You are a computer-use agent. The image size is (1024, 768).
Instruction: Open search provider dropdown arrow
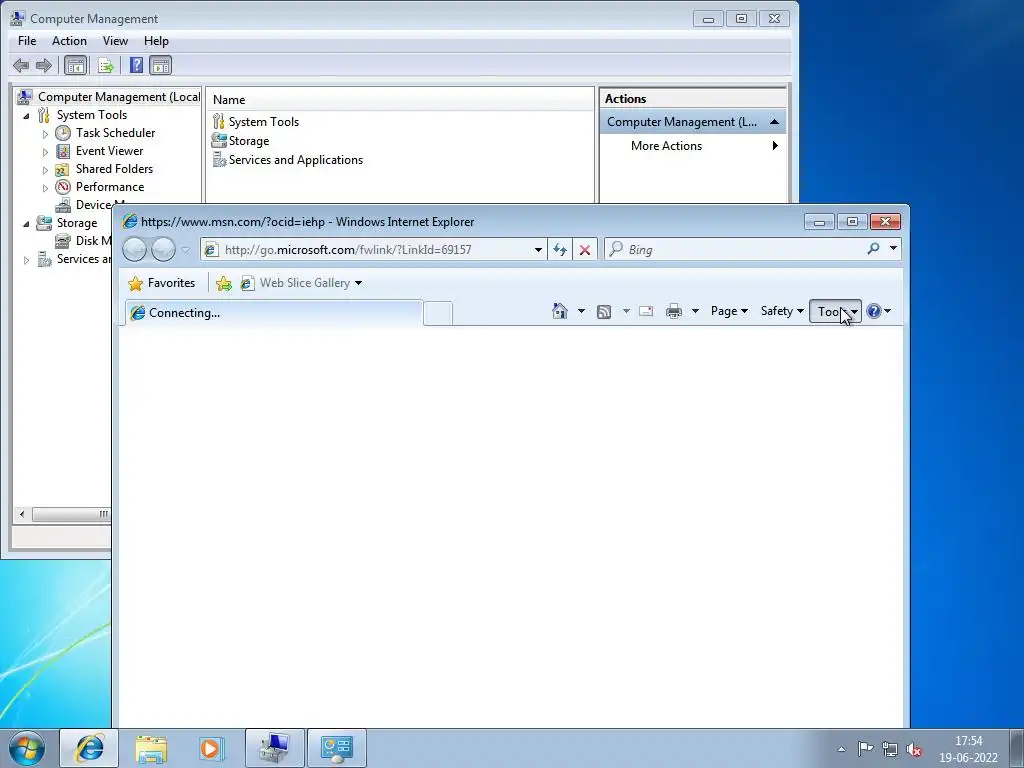point(893,249)
